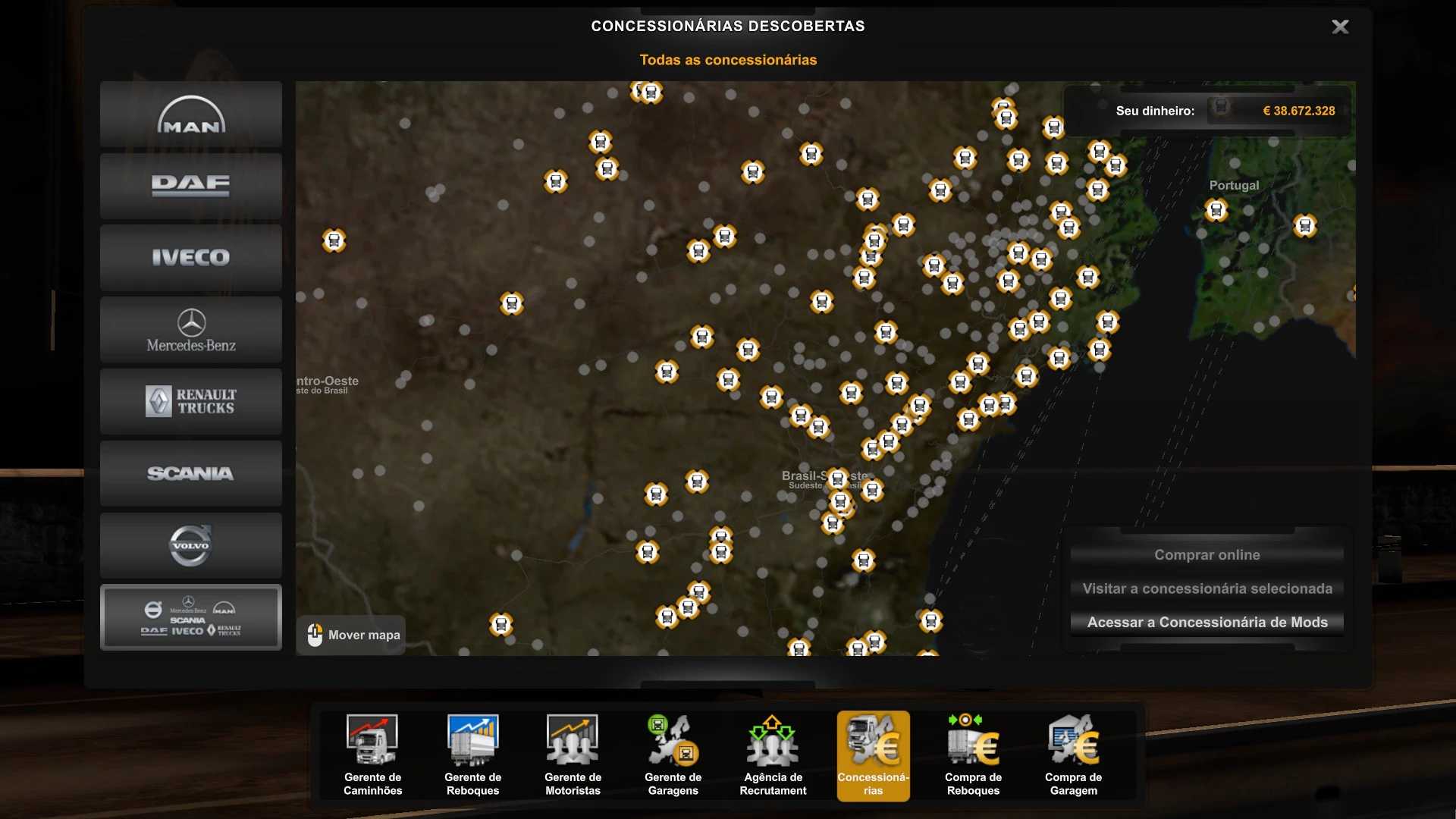Select dealer marker under Portugal label
The height and width of the screenshot is (819, 1456).
pos(1216,210)
